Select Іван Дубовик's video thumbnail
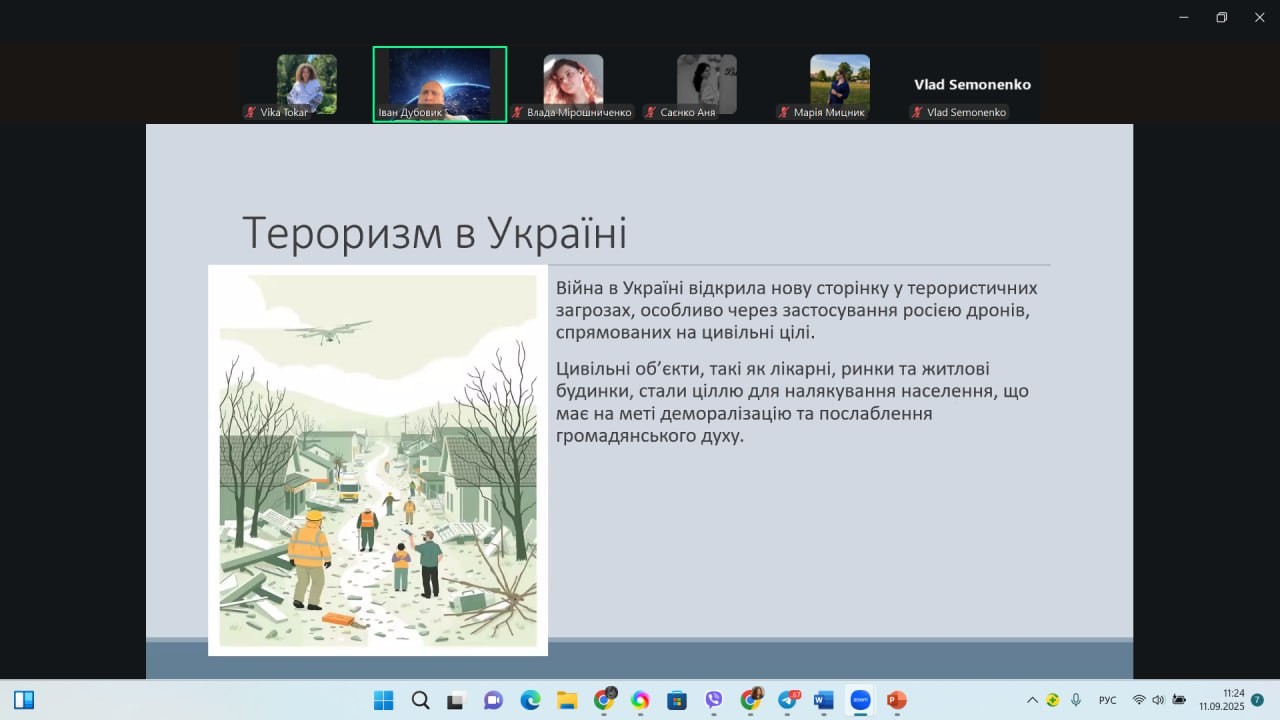This screenshot has width=1280, height=720. (440, 85)
